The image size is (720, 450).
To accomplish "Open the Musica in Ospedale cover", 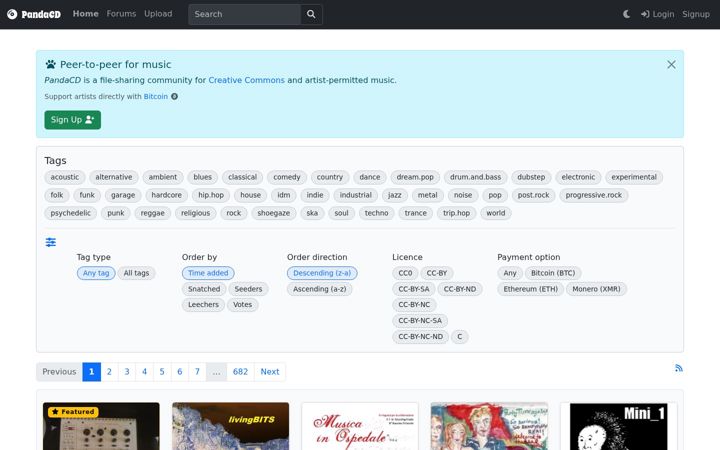I will coord(360,427).
